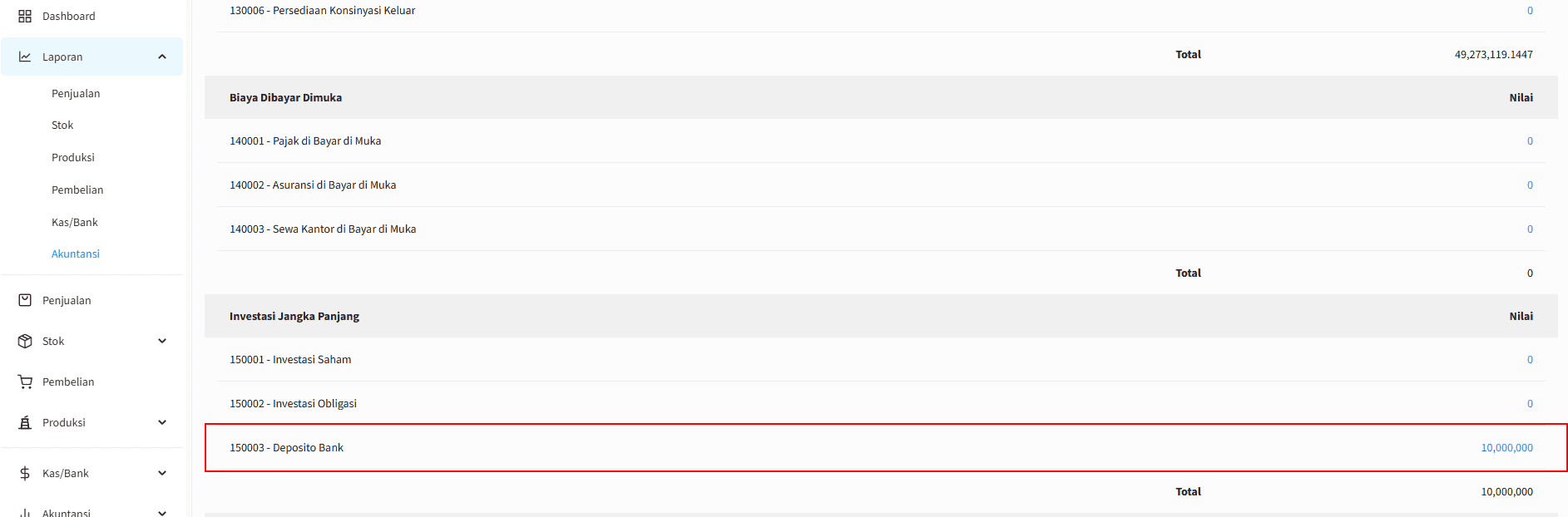
Task: Open the Akuntansi report submenu link
Action: [x=76, y=254]
